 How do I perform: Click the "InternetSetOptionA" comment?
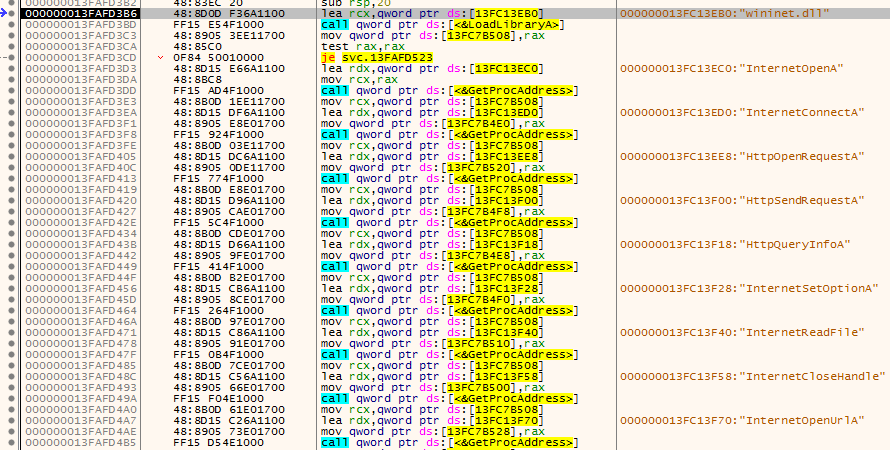[x=749, y=288]
